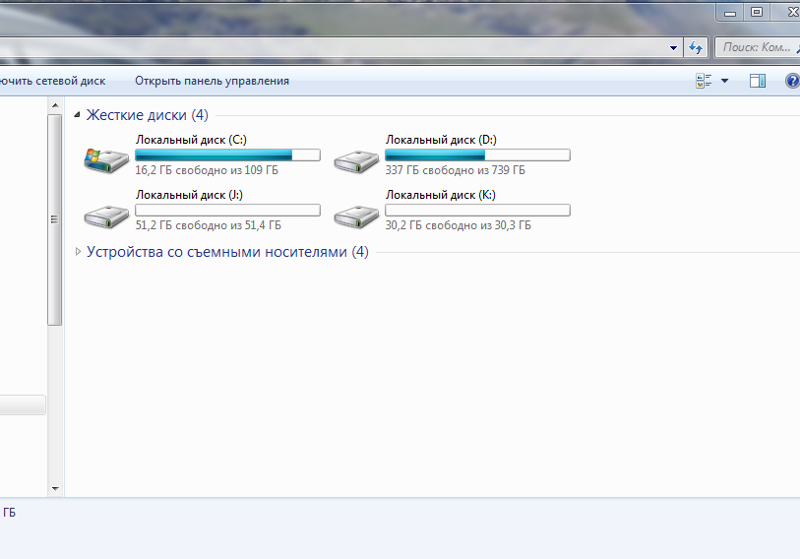Toggle the preview pane
Viewport: 800px width, 559px height.
[757, 81]
